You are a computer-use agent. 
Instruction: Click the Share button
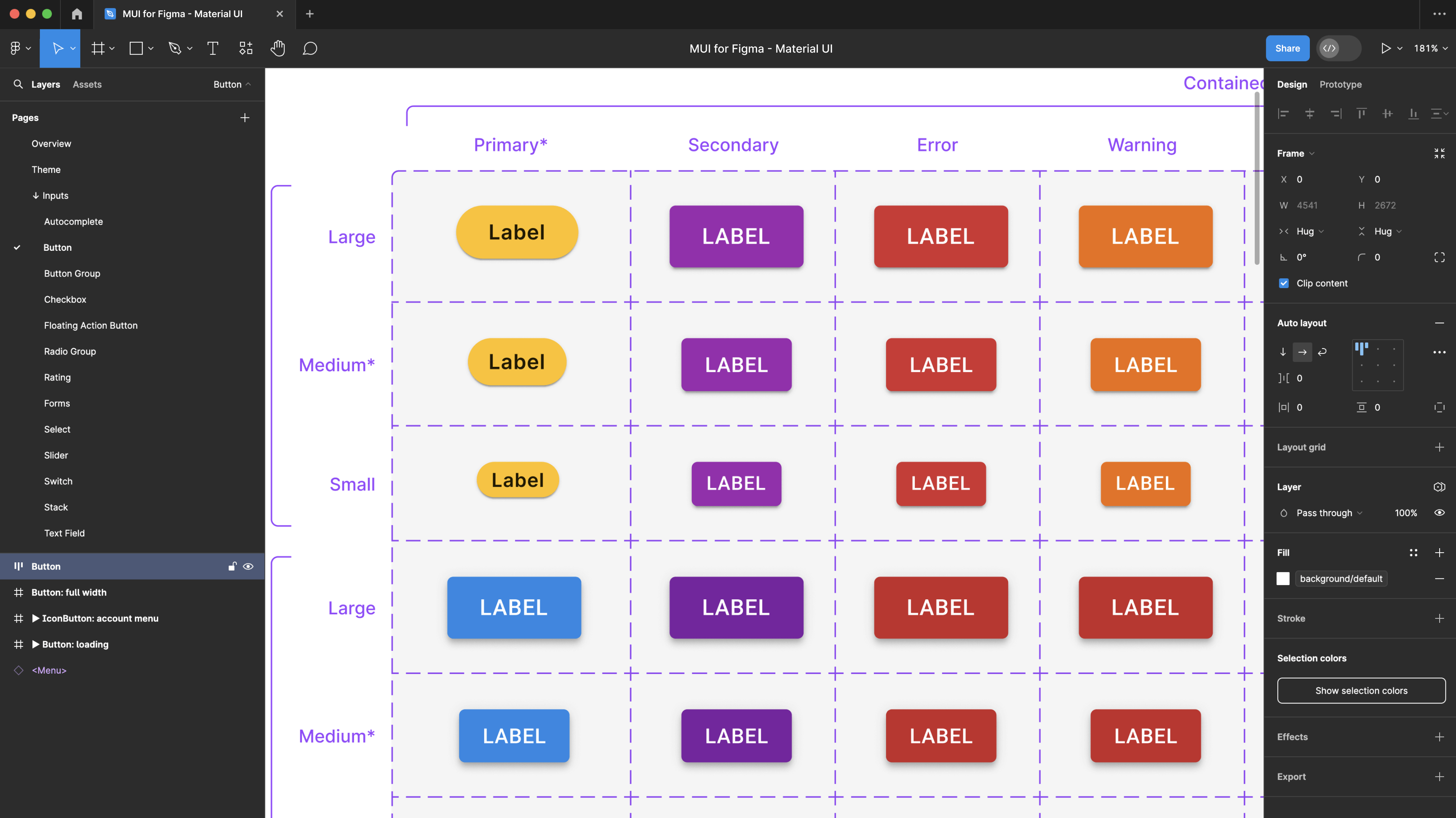coord(1287,49)
